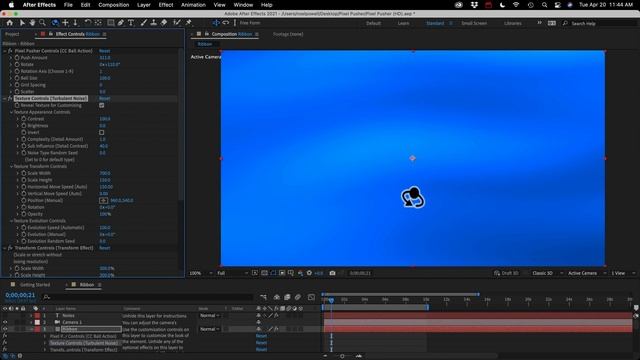Click the Position point picker crosshair button
The image size is (640, 360).
pos(104,200)
